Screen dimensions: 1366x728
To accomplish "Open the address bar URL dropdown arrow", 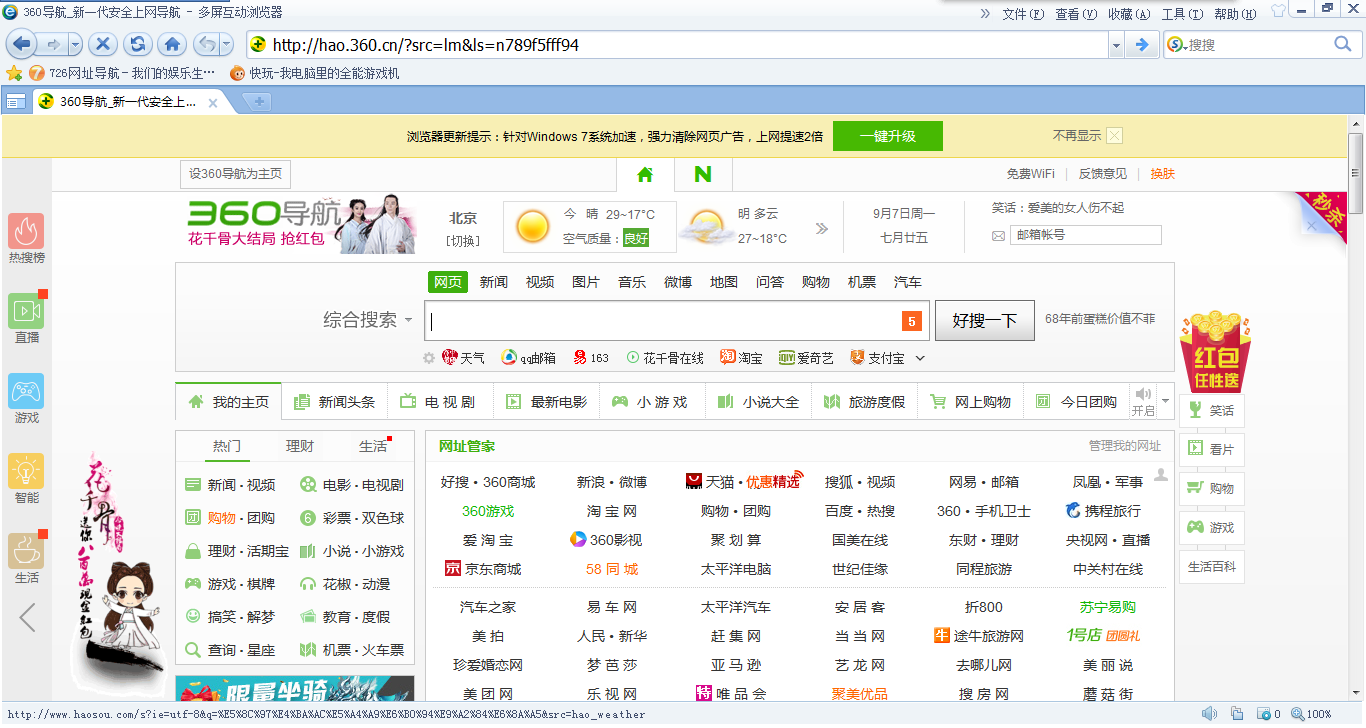I will 1116,45.
